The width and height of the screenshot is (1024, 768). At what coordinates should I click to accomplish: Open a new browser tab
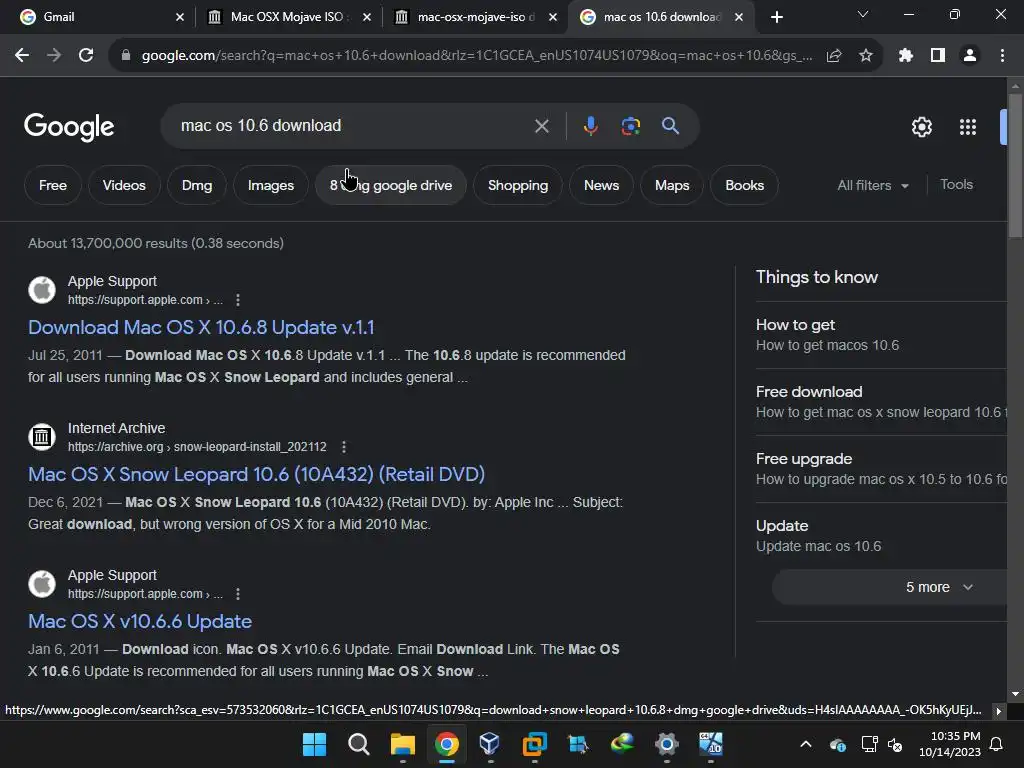point(776,17)
